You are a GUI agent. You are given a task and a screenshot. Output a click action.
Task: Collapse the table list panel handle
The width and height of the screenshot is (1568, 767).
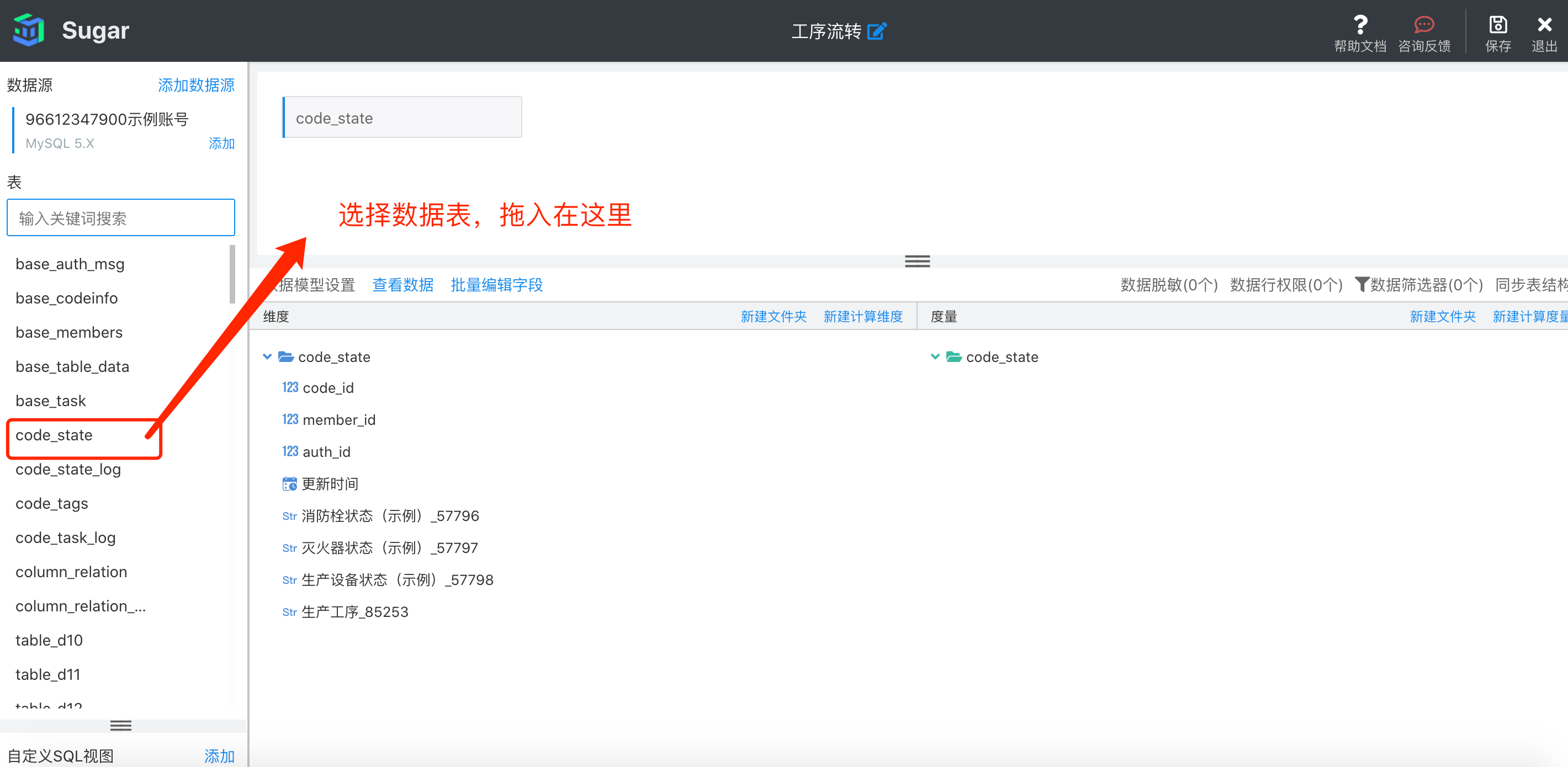(120, 725)
